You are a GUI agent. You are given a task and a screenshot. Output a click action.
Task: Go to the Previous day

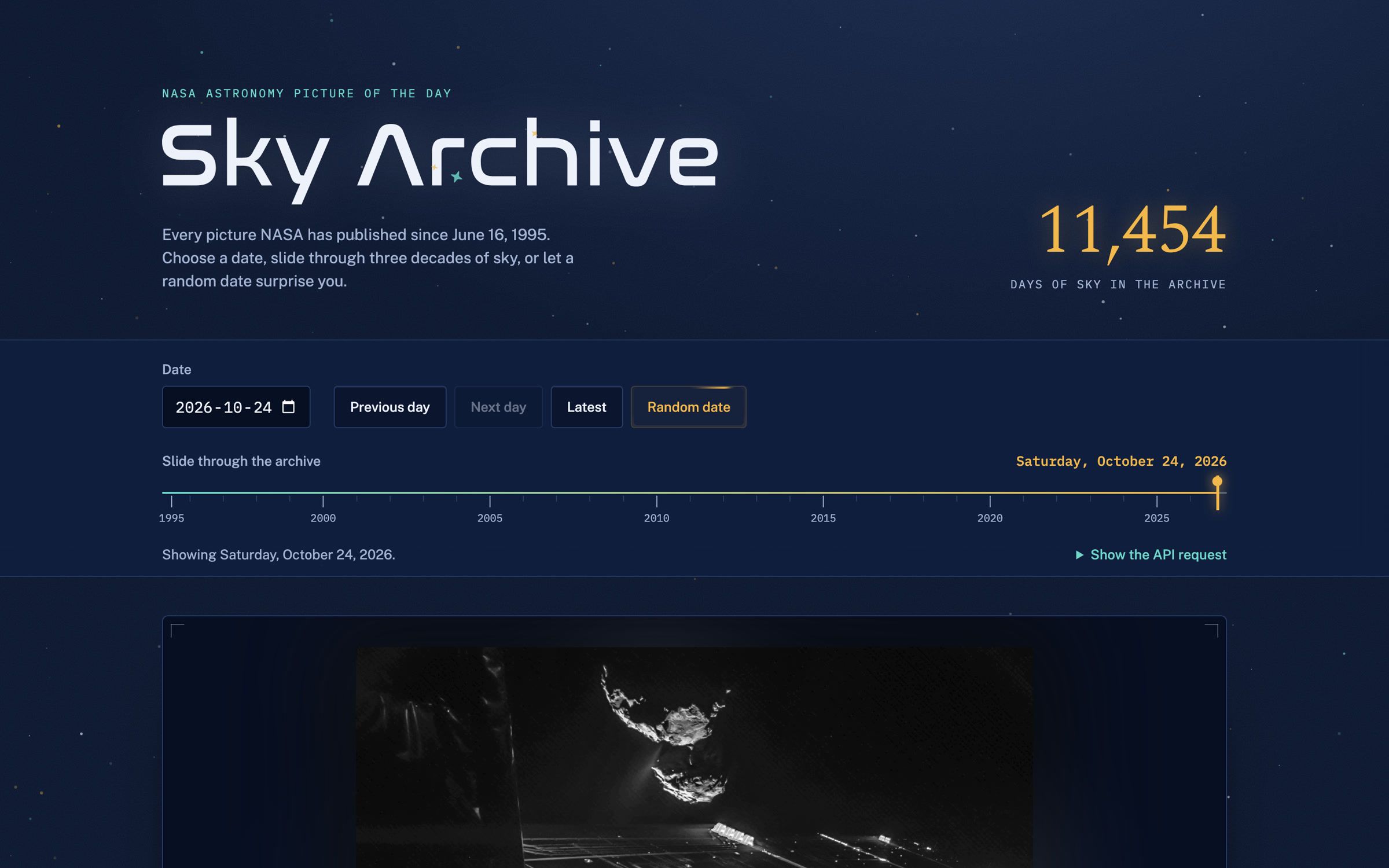[389, 407]
